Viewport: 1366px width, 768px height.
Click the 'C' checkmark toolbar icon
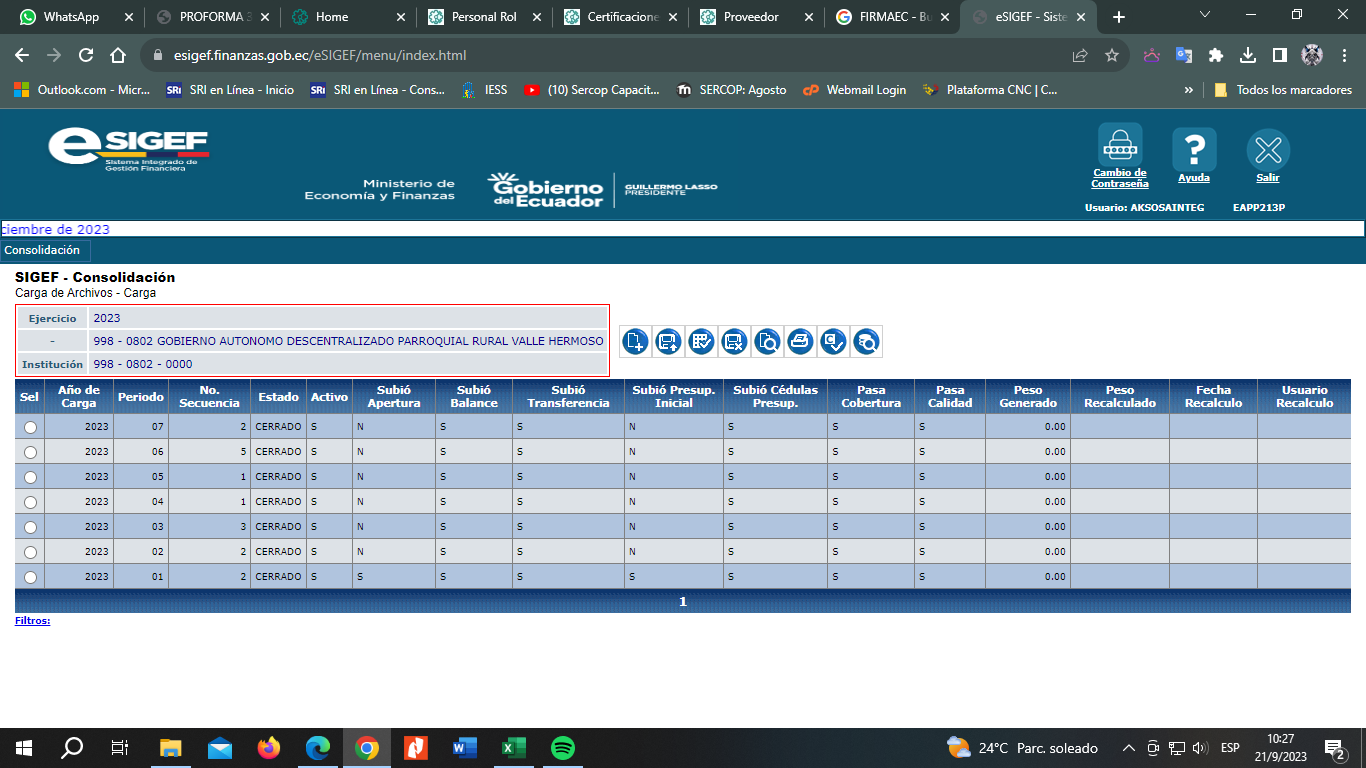(833, 342)
